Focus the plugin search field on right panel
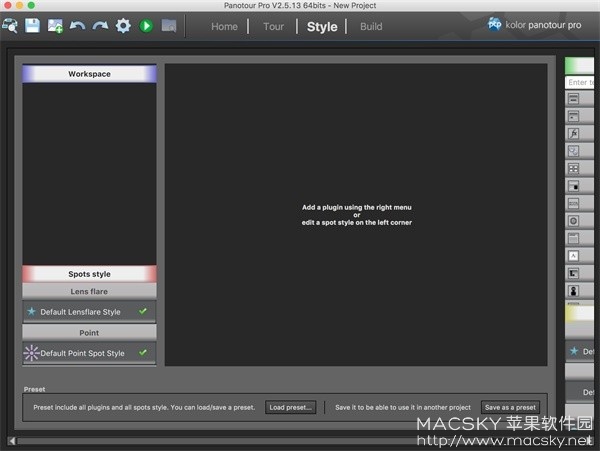Image resolution: width=600 pixels, height=451 pixels. click(579, 82)
